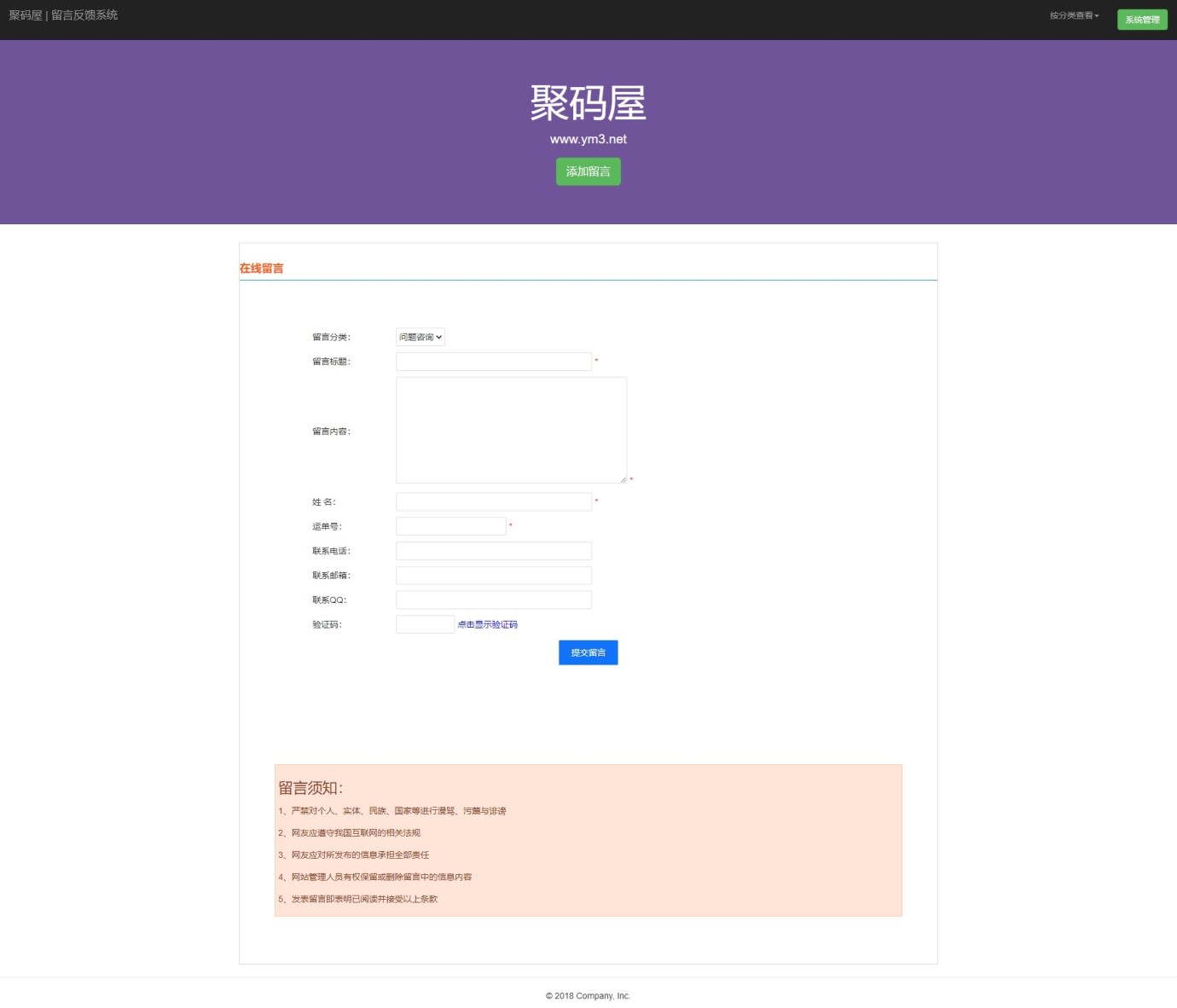Click the 聚码屋 | 留言反馈系统 brand link
1177x1008 pixels.
[64, 15]
